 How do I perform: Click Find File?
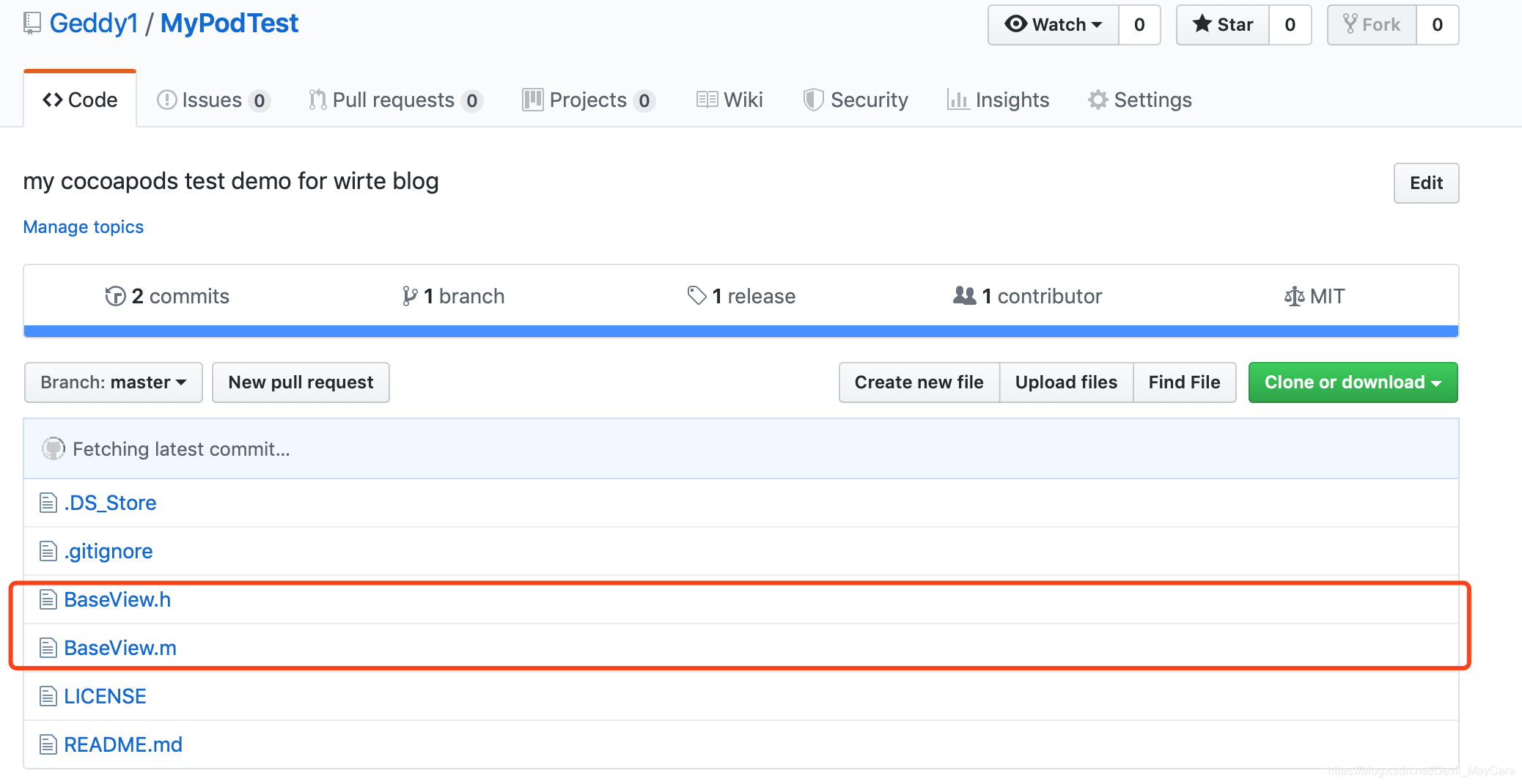(x=1184, y=382)
